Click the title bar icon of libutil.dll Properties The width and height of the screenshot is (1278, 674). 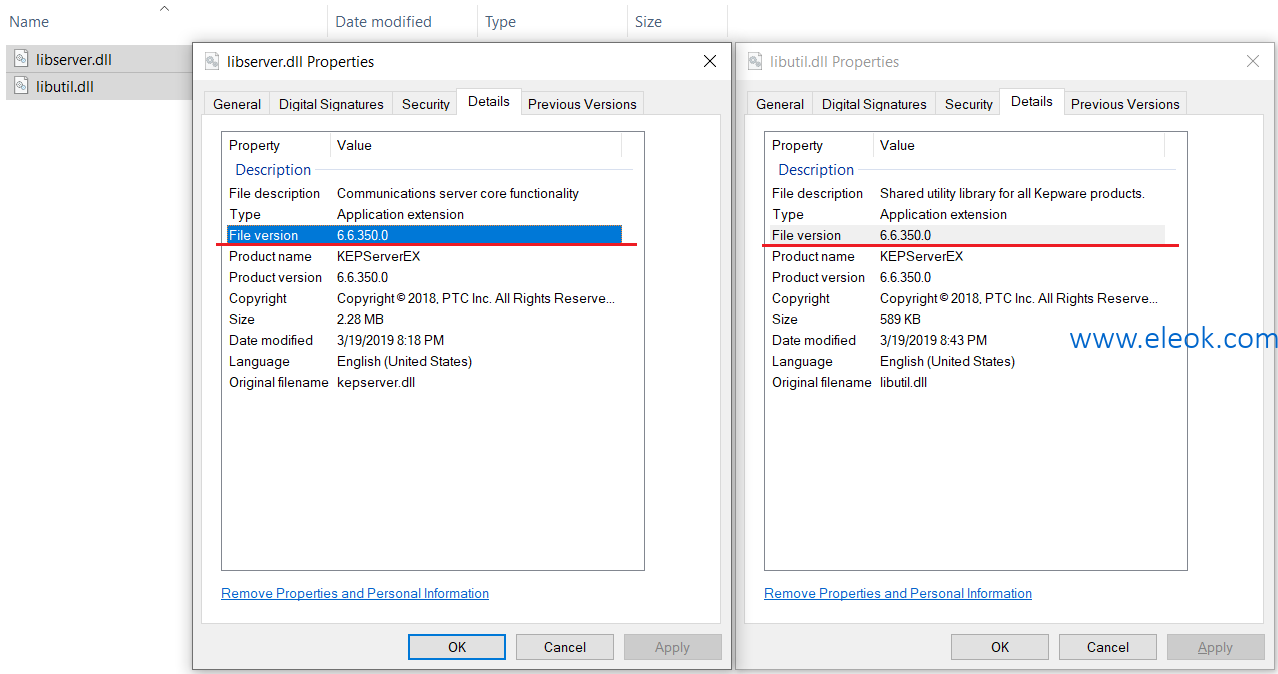[755, 61]
